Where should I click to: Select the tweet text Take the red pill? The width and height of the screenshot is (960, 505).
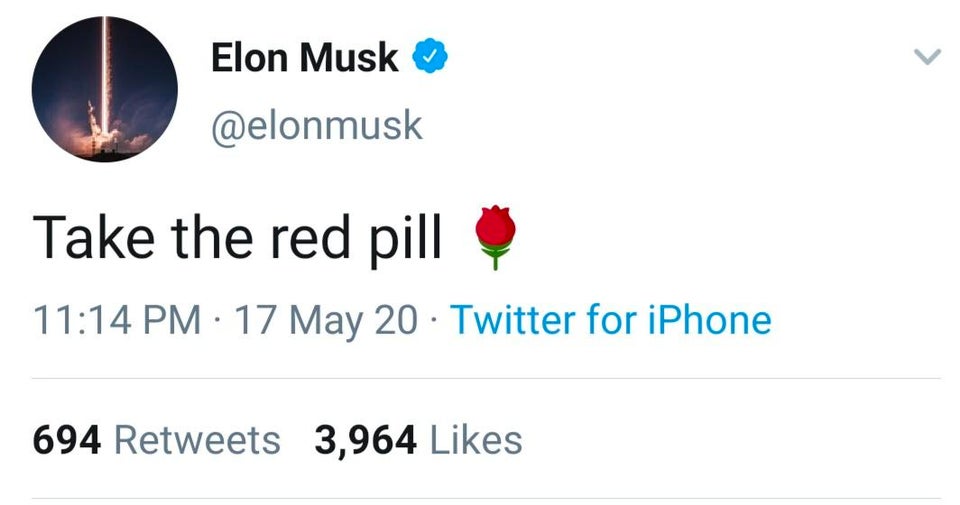point(237,238)
